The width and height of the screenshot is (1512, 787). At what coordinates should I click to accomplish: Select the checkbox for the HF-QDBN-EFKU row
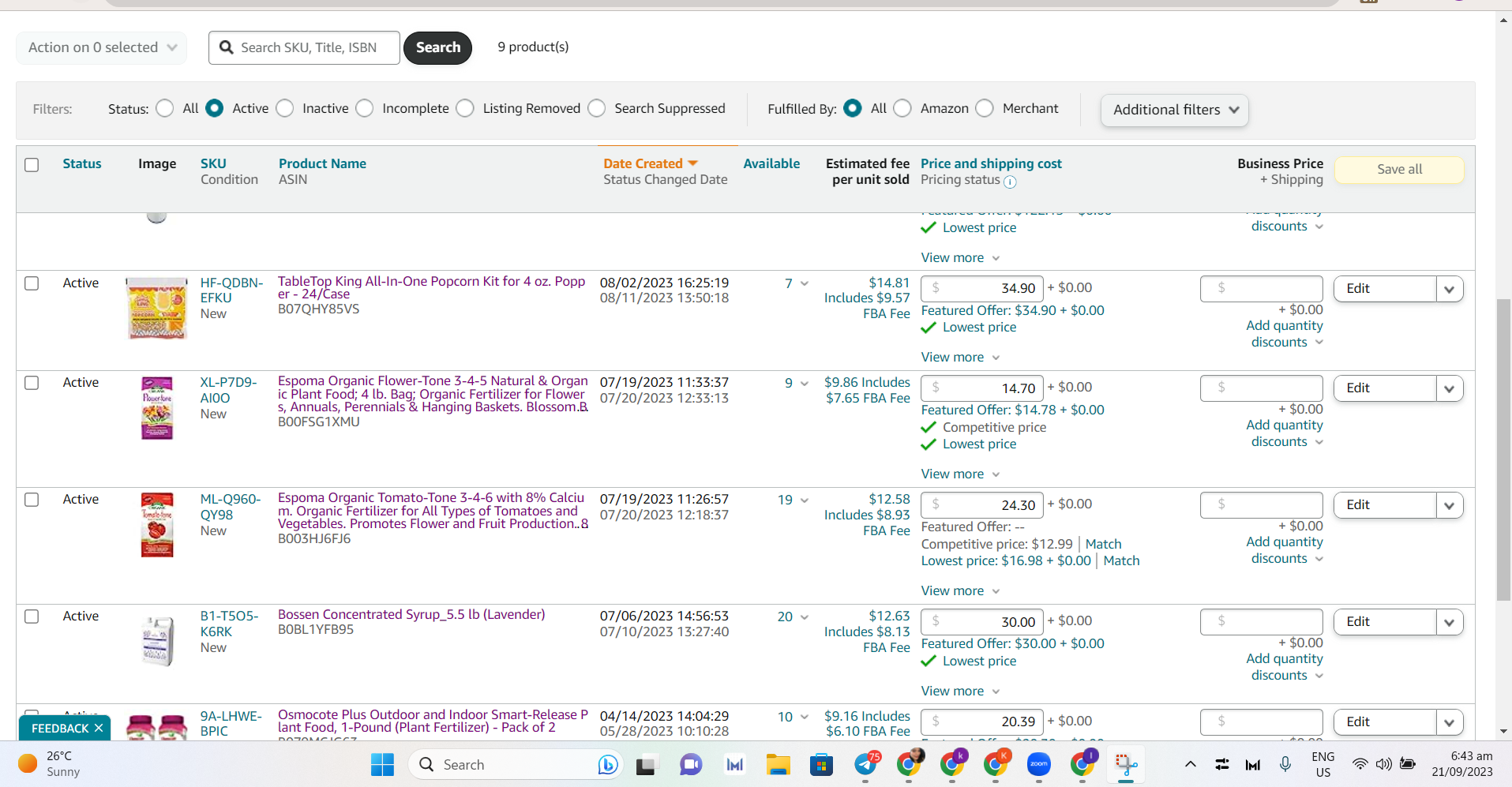pos(32,283)
